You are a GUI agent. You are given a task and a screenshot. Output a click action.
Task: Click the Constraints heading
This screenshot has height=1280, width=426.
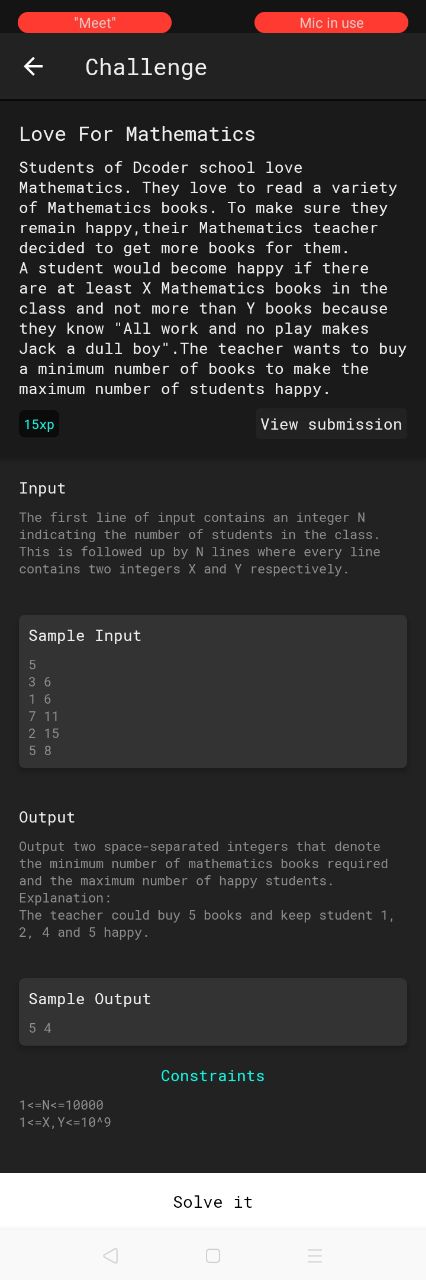pos(213,1076)
